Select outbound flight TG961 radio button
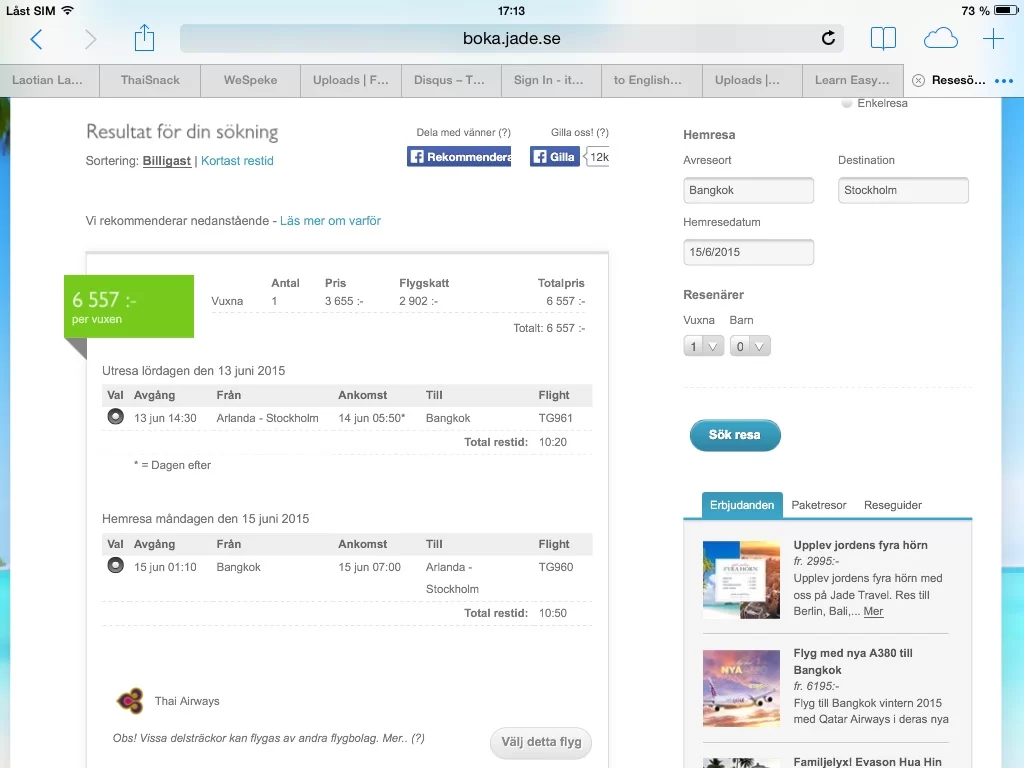Image resolution: width=1024 pixels, height=768 pixels. (x=115, y=418)
